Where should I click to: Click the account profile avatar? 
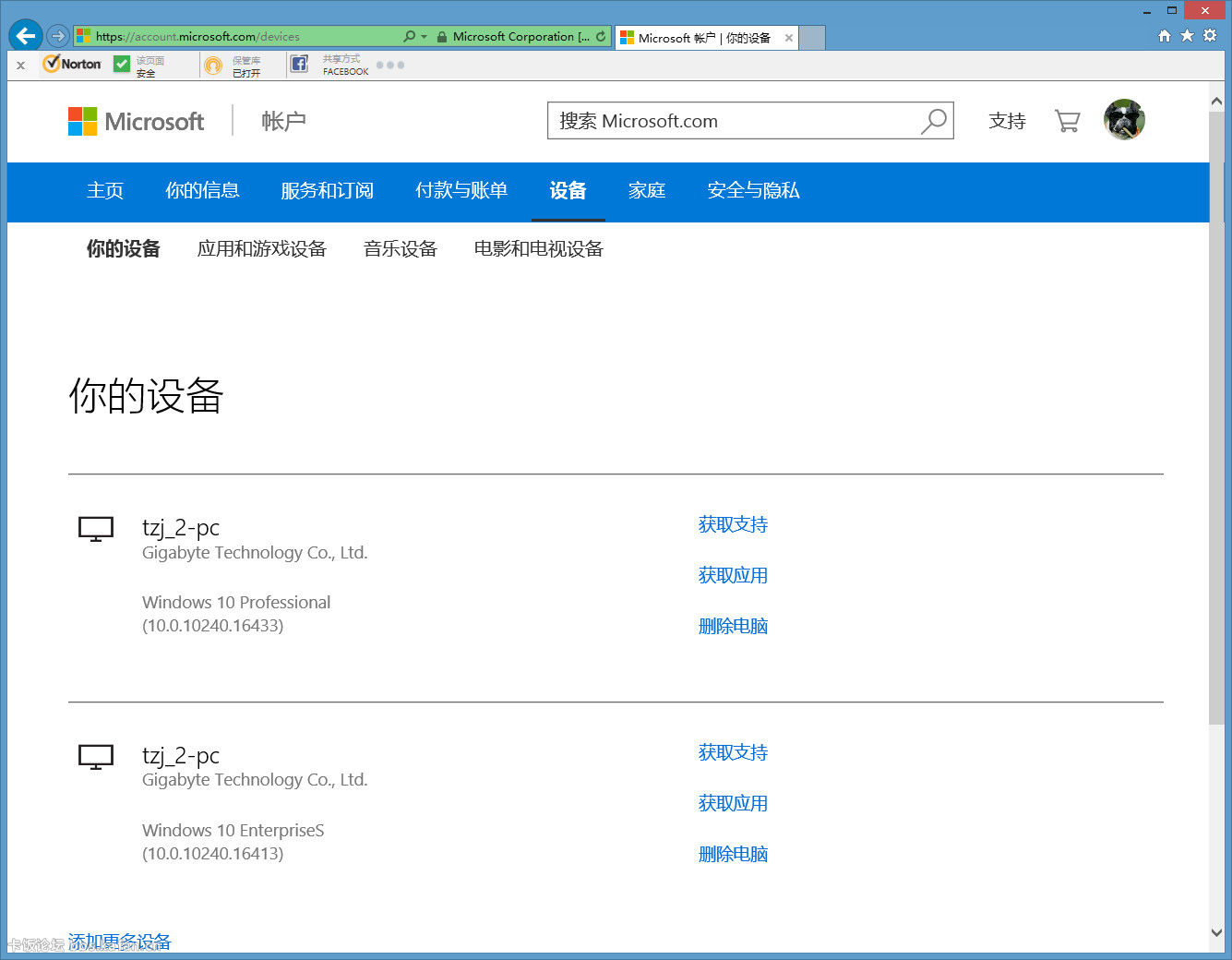tap(1124, 120)
